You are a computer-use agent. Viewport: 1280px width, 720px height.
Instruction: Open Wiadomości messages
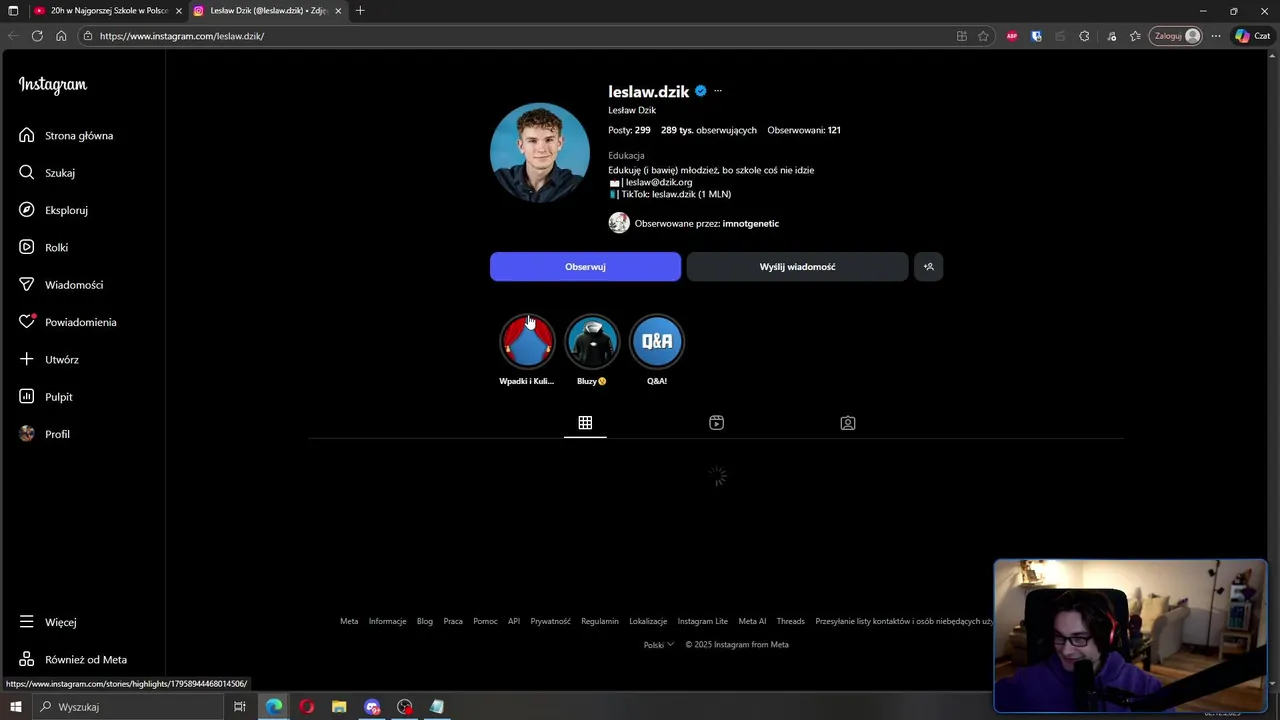coord(61,285)
